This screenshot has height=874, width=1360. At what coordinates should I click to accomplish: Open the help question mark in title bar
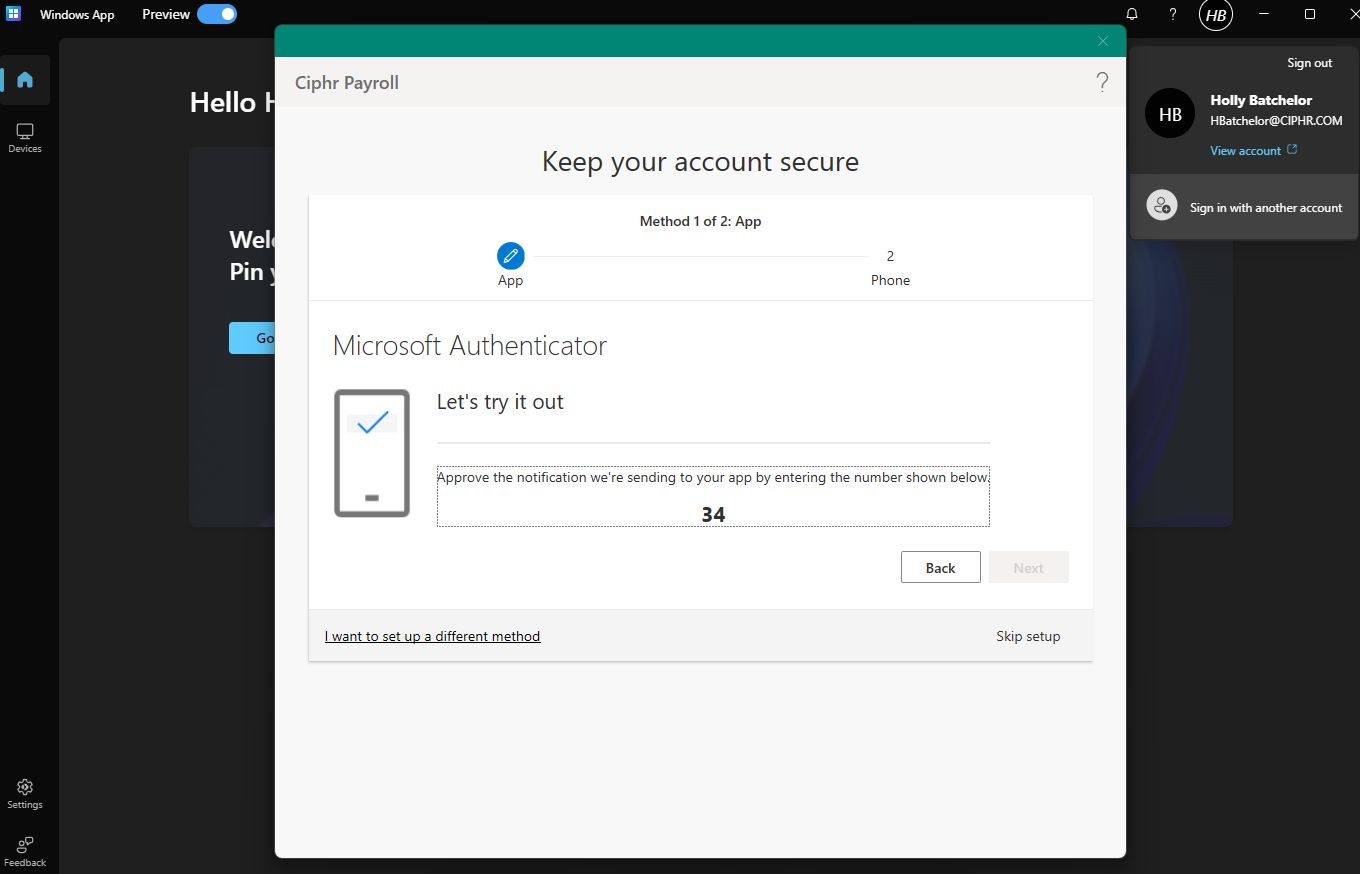click(1173, 14)
